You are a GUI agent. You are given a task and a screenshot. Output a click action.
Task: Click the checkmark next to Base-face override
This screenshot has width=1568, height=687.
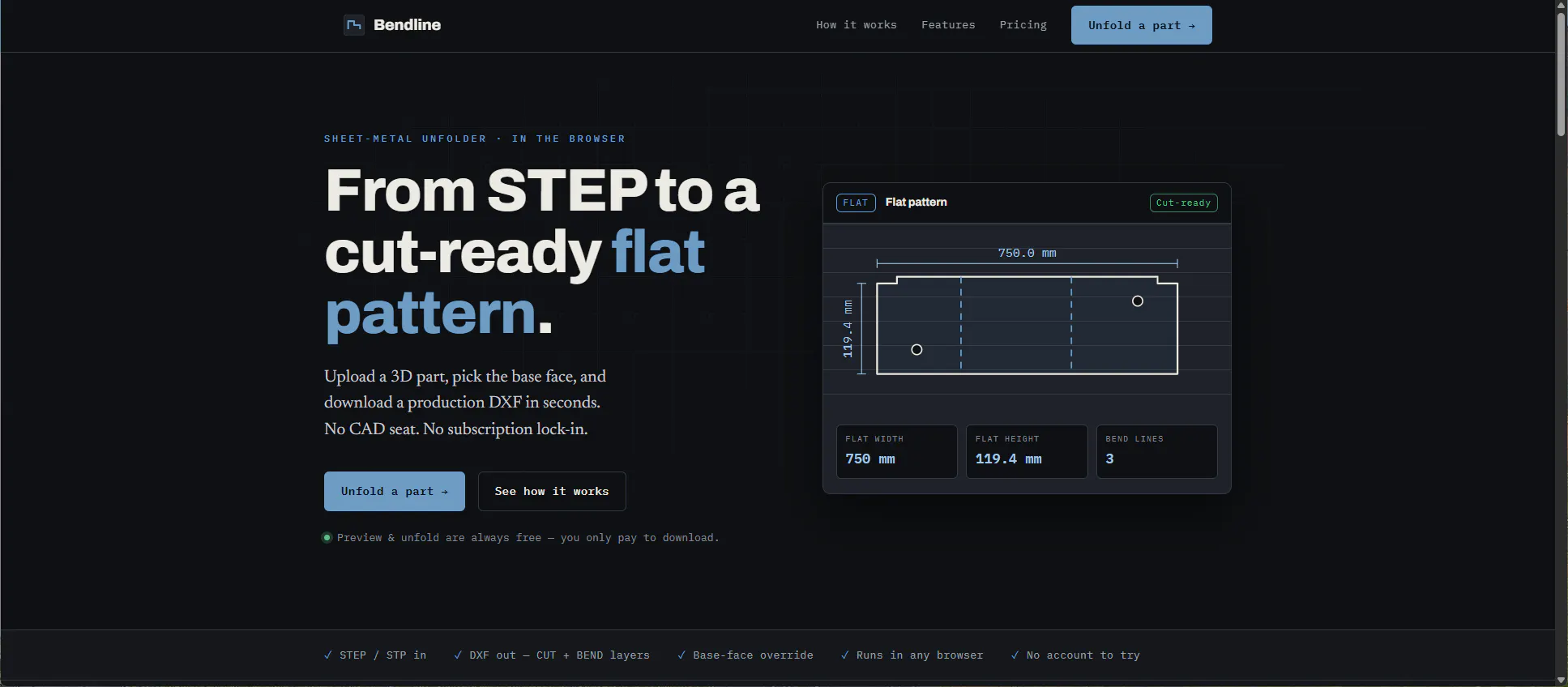pyautogui.click(x=681, y=655)
